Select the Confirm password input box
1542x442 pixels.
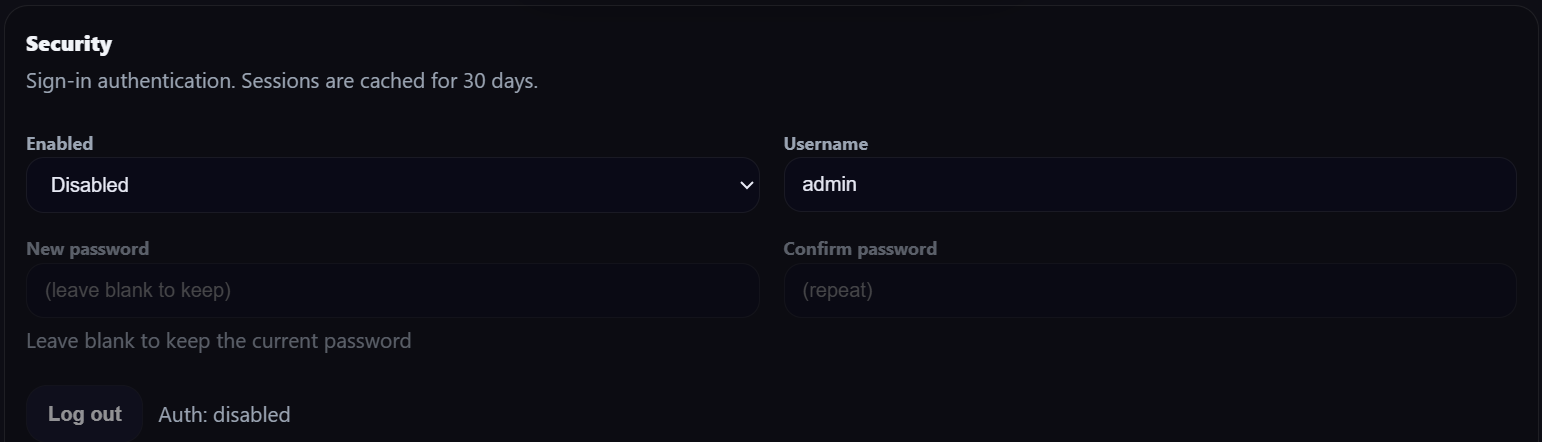(x=1150, y=291)
